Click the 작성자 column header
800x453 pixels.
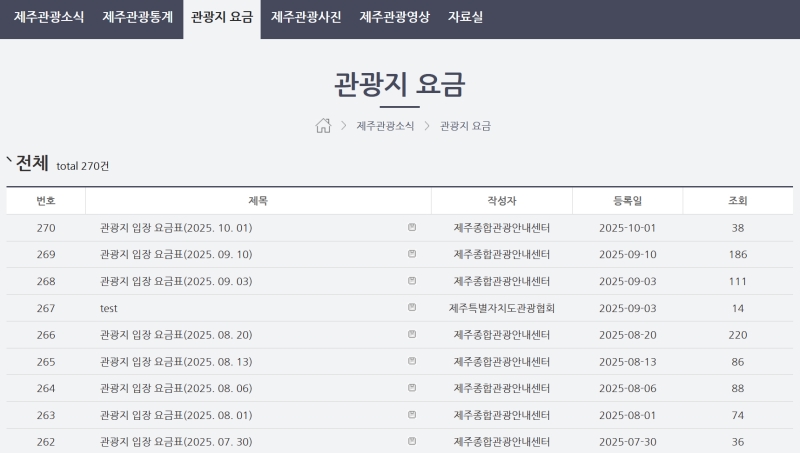[502, 201]
